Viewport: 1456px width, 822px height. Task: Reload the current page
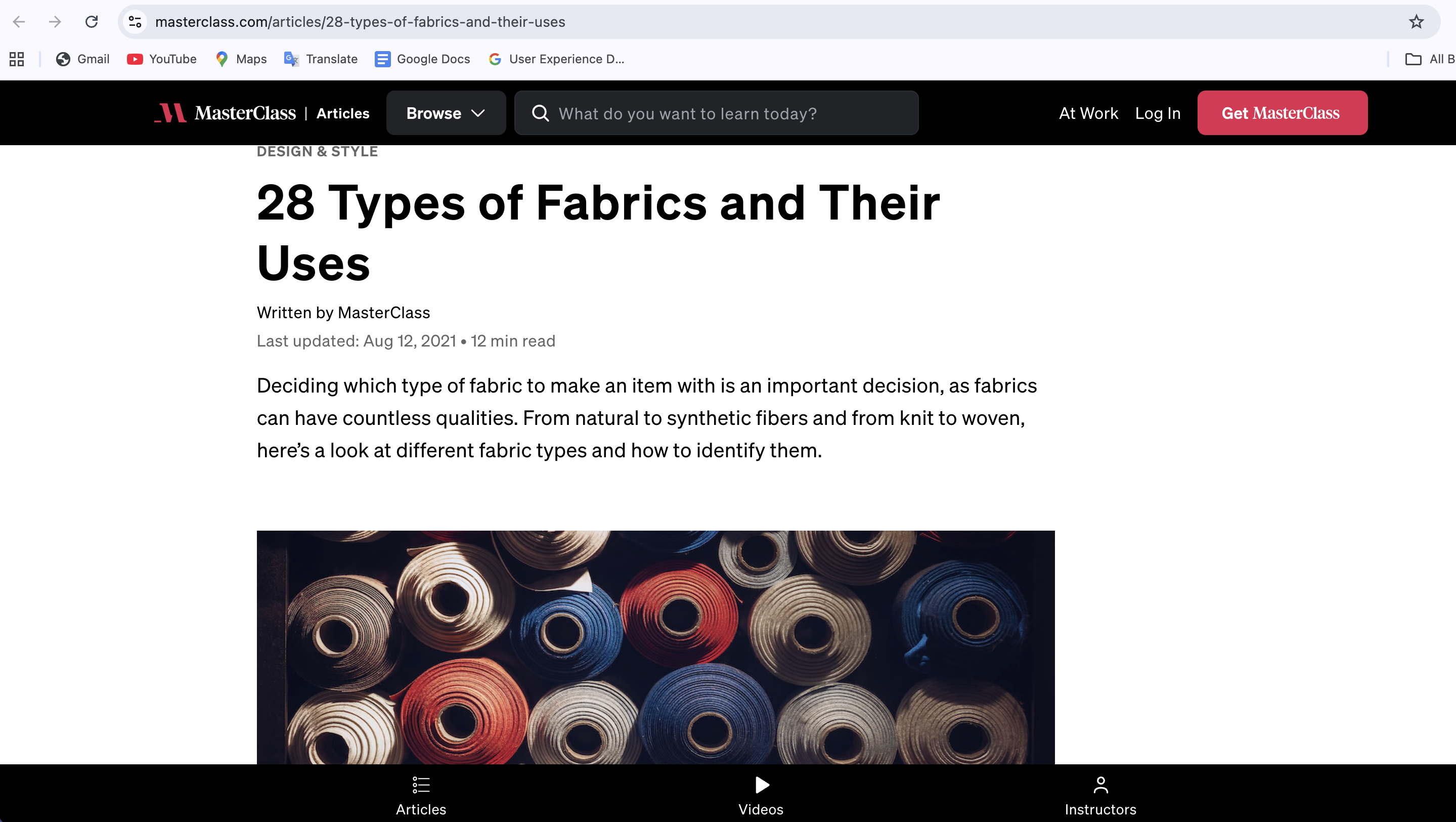(92, 21)
